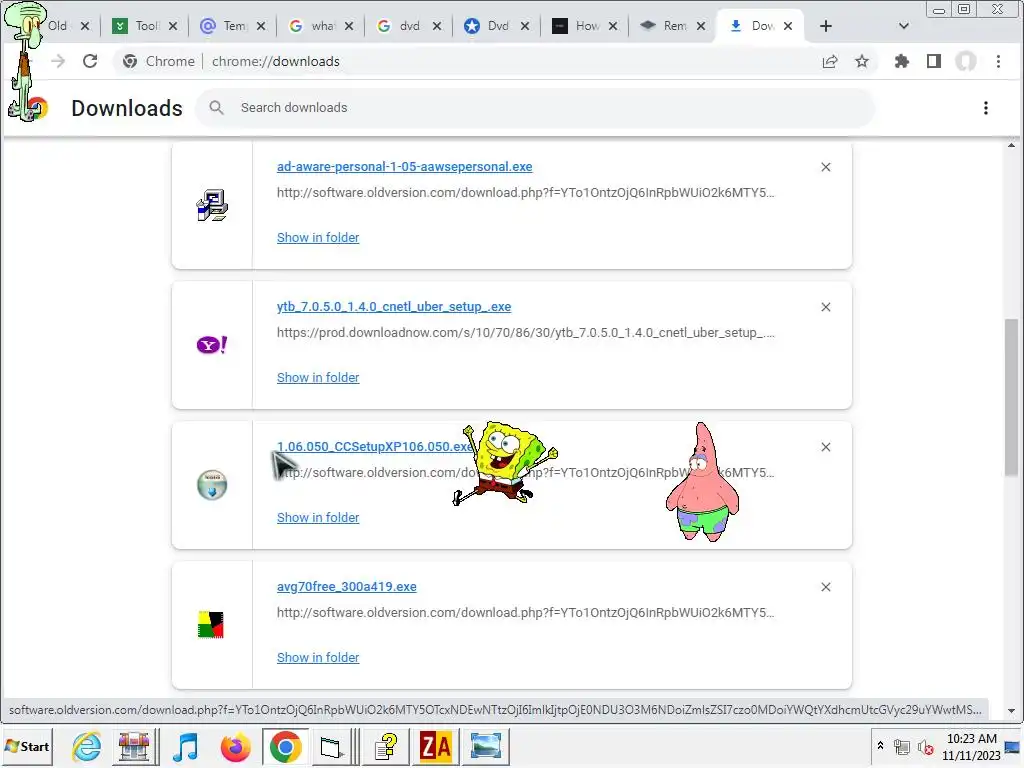Open the help question-mark taskbar icon
The width and height of the screenshot is (1024, 768).
pos(386,746)
